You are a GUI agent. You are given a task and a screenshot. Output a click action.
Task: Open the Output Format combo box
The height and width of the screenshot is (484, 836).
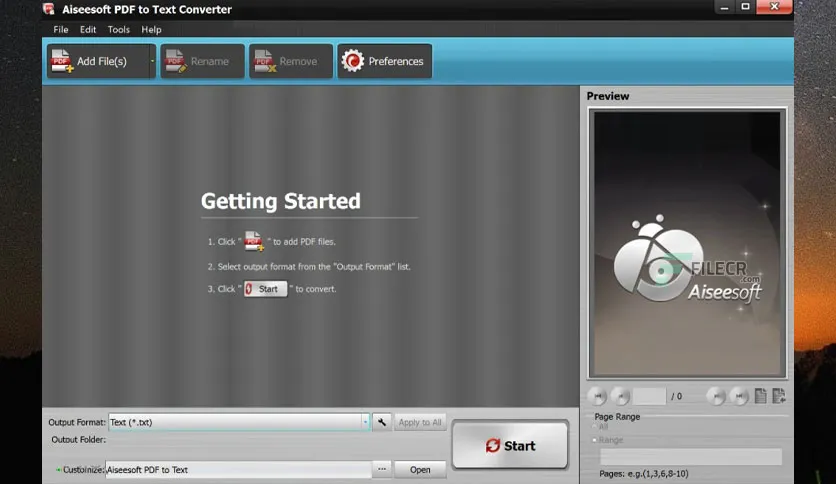tap(239, 422)
